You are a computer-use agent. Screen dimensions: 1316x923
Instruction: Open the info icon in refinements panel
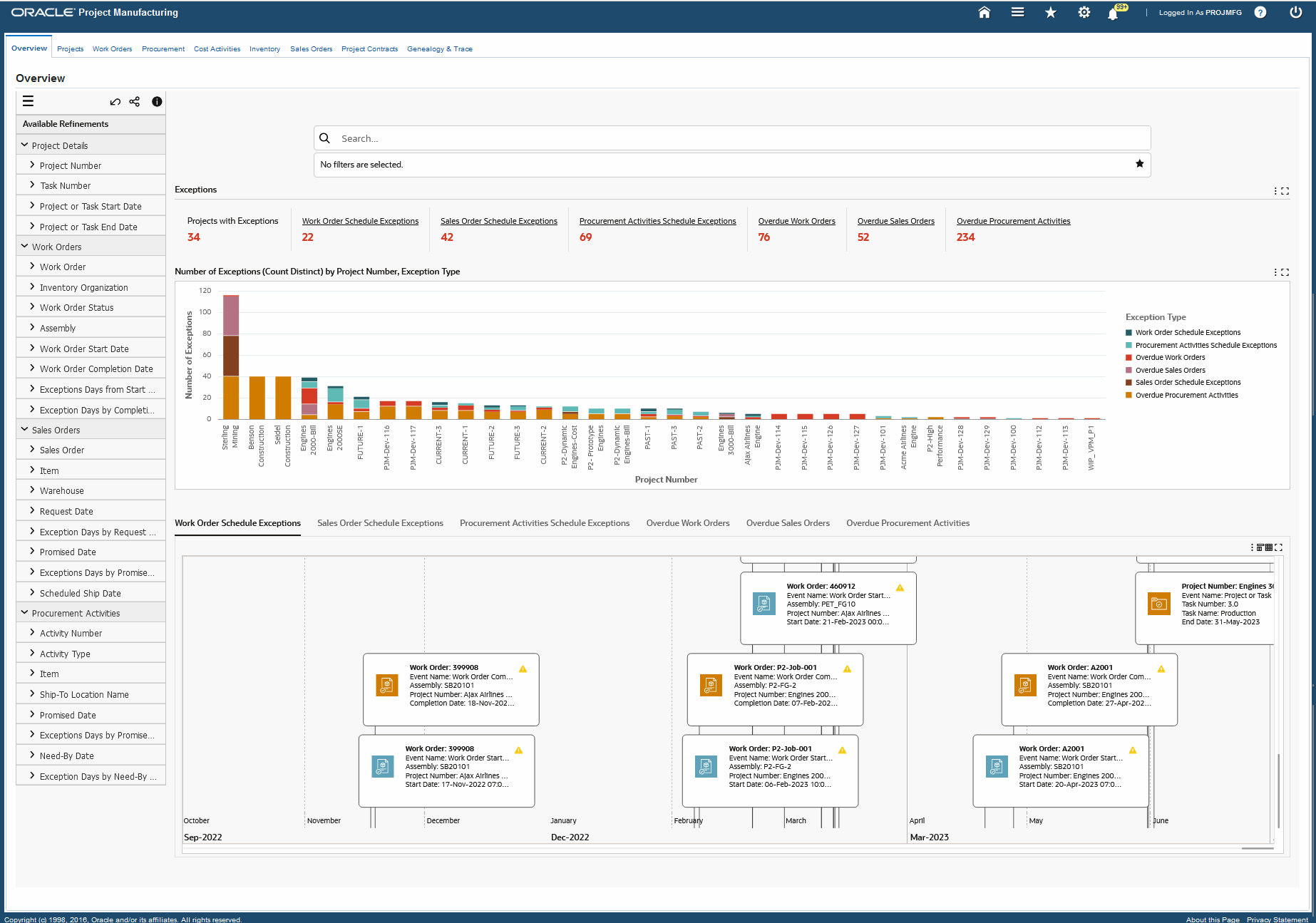pos(157,101)
